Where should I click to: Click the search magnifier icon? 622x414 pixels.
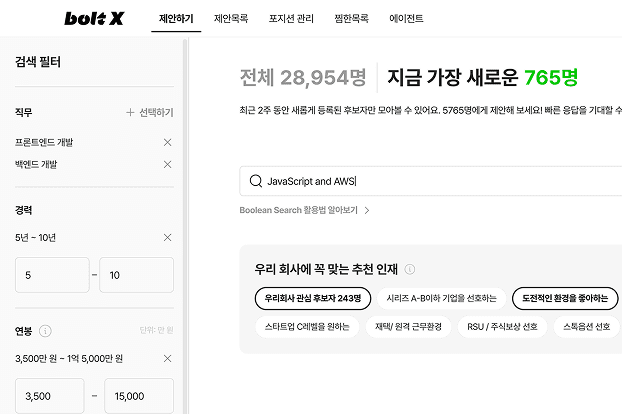(256, 181)
